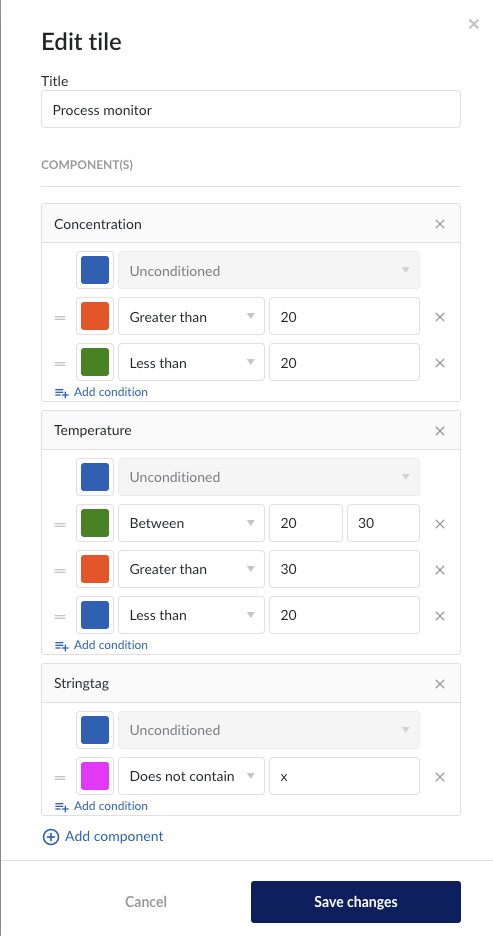
Task: Remove the Concentration component
Action: point(440,224)
